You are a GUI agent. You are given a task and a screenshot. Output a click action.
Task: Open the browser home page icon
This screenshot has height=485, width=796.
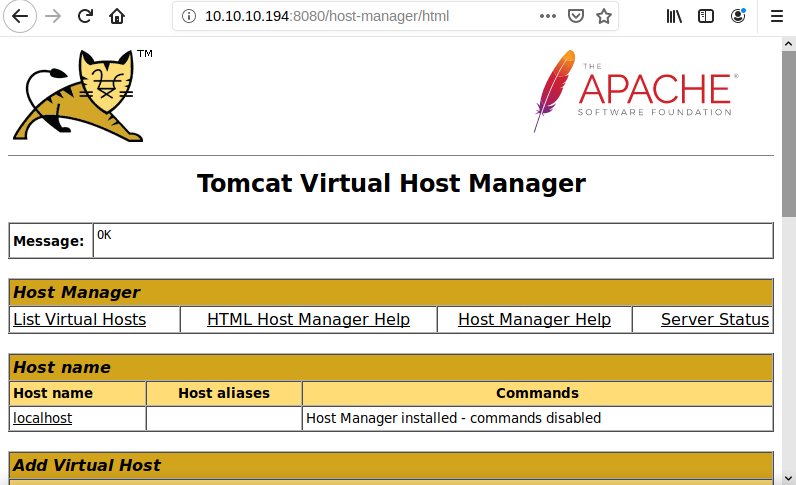(117, 16)
